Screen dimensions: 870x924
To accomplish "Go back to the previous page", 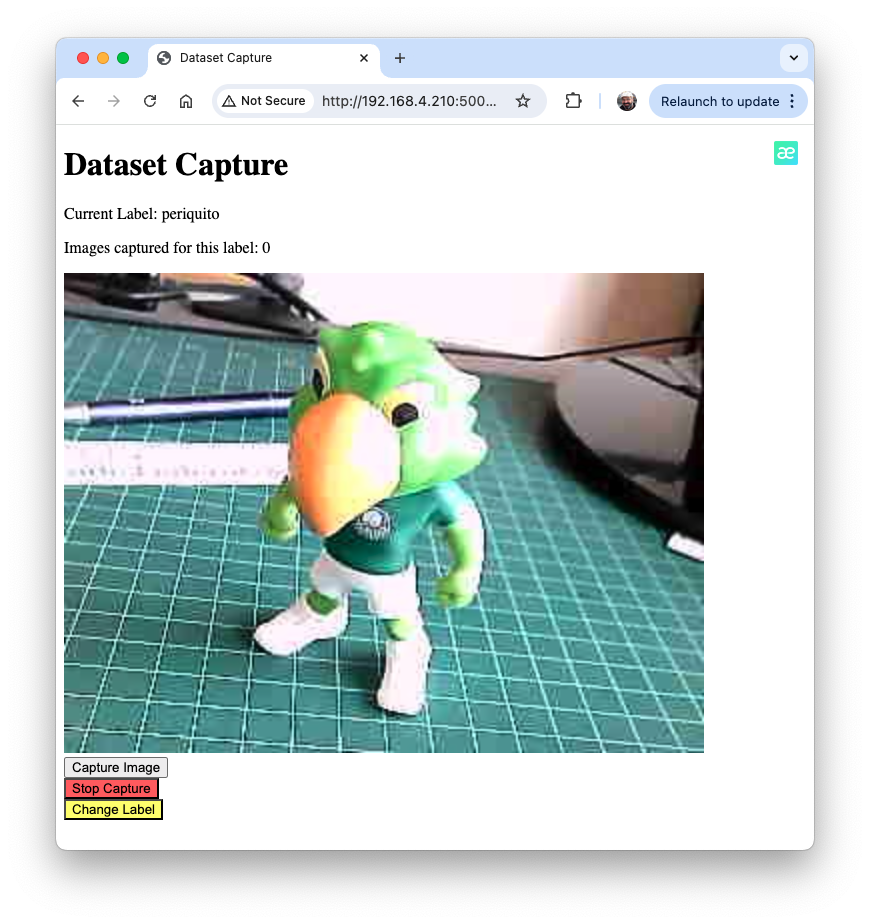I will click(x=78, y=101).
